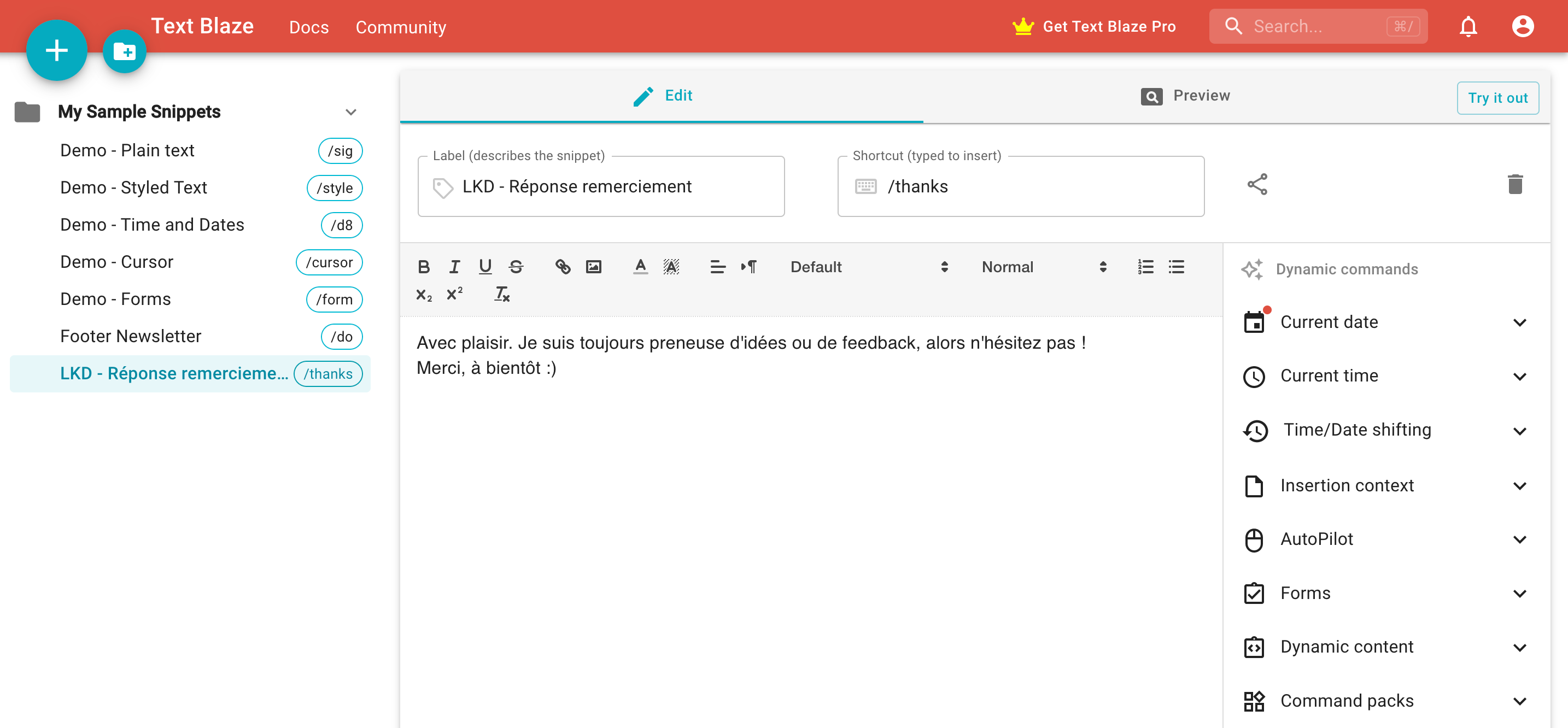This screenshot has width=1568, height=728.
Task: Expand the Command packs section
Action: 1520,701
